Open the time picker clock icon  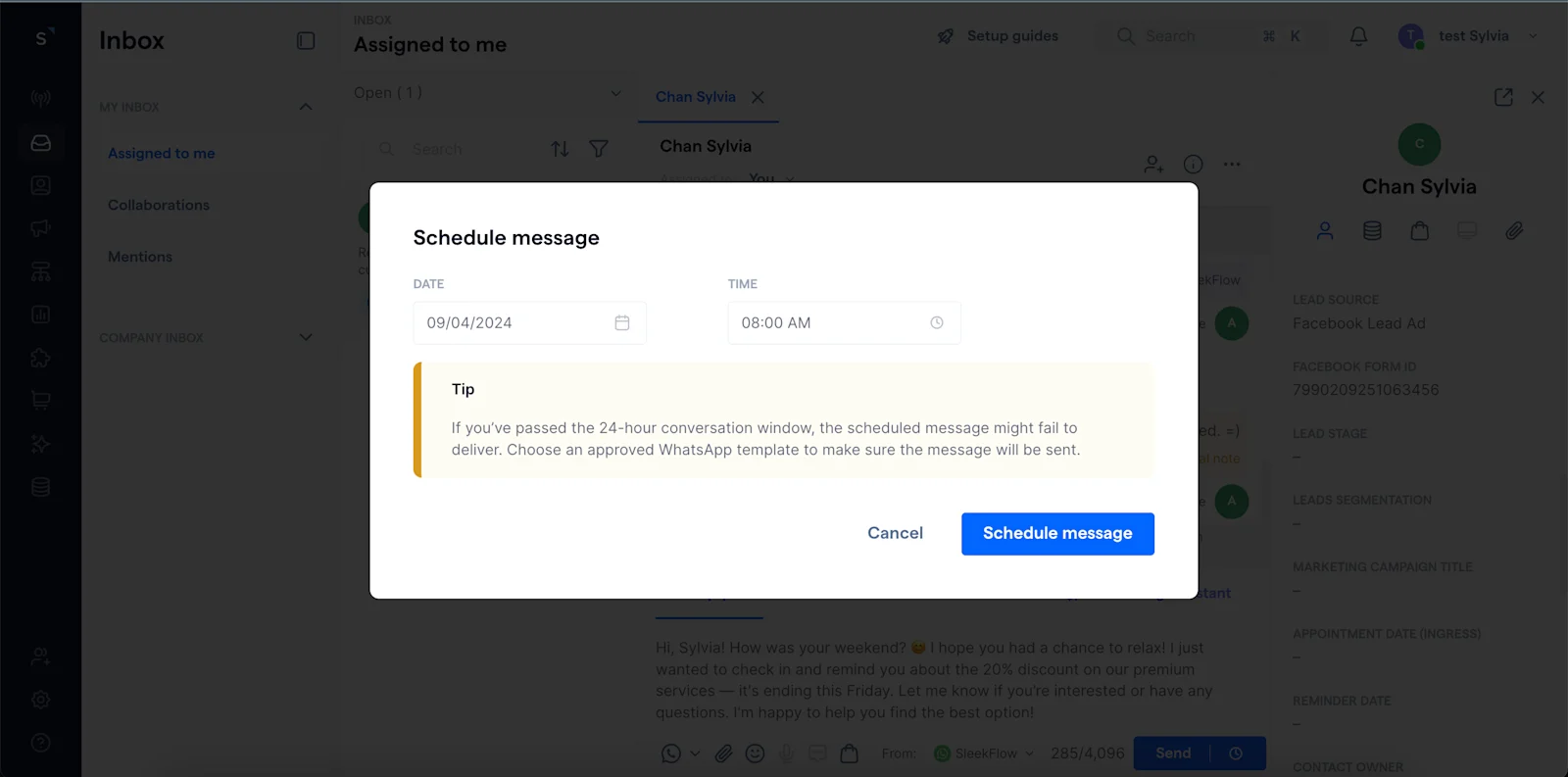point(937,322)
